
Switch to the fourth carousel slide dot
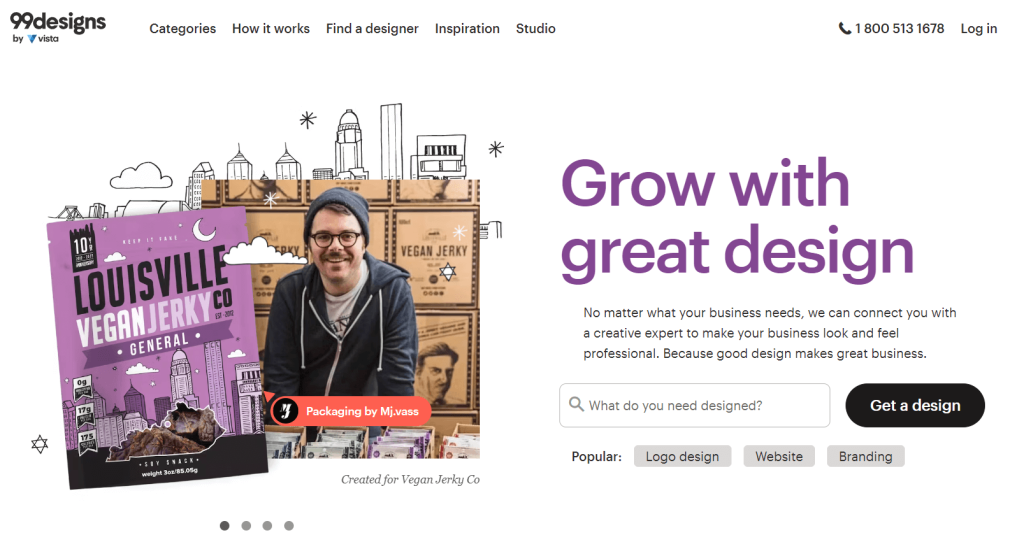pyautogui.click(x=289, y=526)
